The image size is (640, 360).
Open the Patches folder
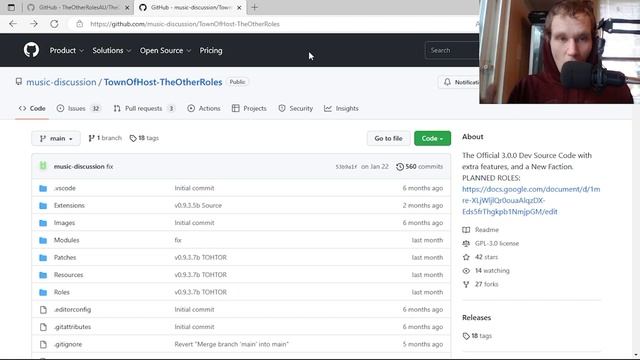click(65, 258)
